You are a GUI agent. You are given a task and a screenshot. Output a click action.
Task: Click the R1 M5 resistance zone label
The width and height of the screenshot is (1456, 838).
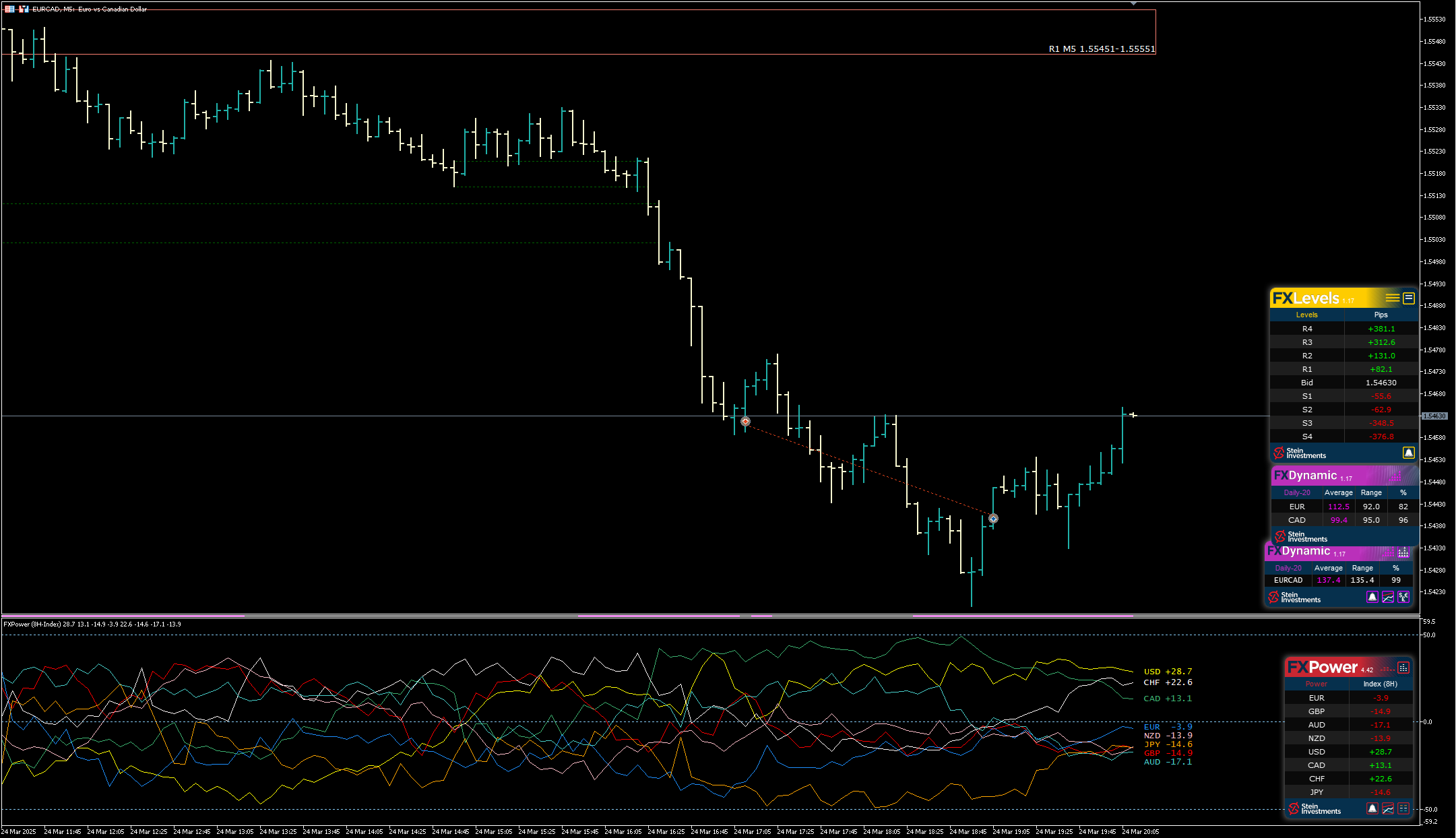point(1102,49)
